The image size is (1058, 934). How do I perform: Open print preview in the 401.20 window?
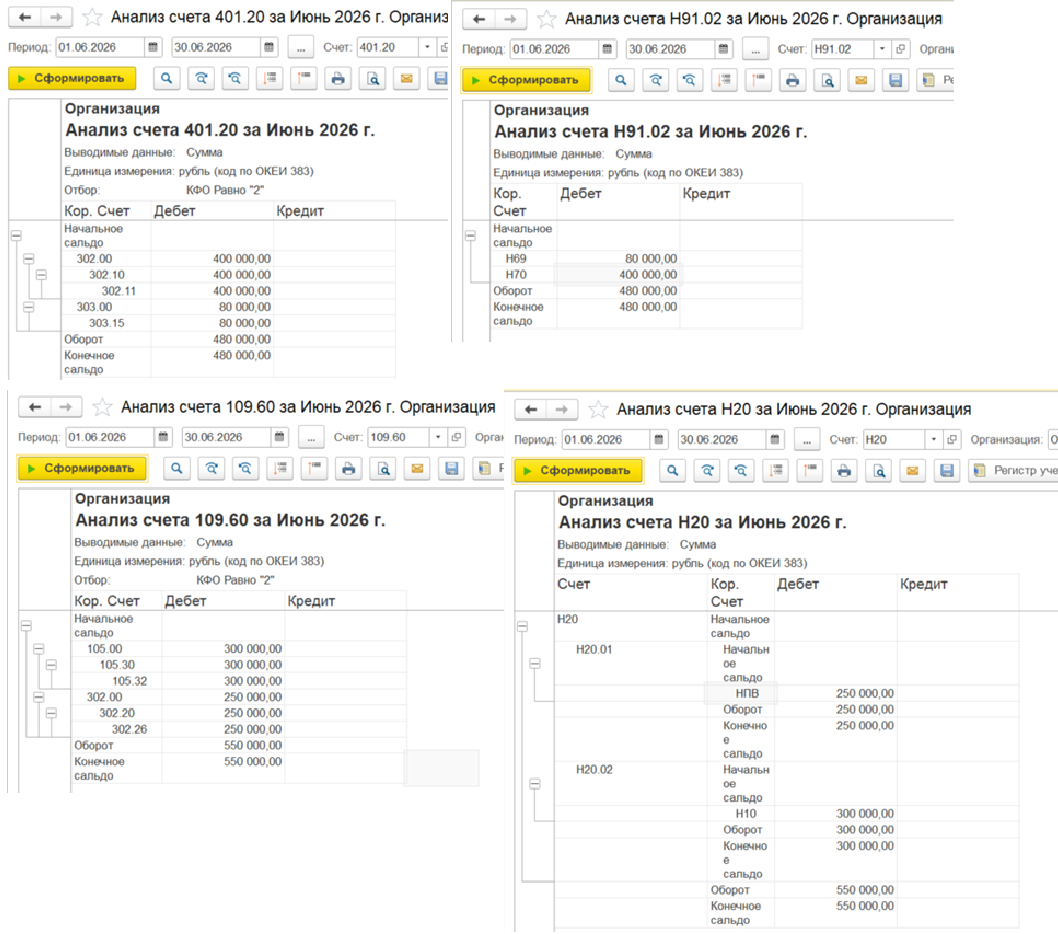point(372,78)
